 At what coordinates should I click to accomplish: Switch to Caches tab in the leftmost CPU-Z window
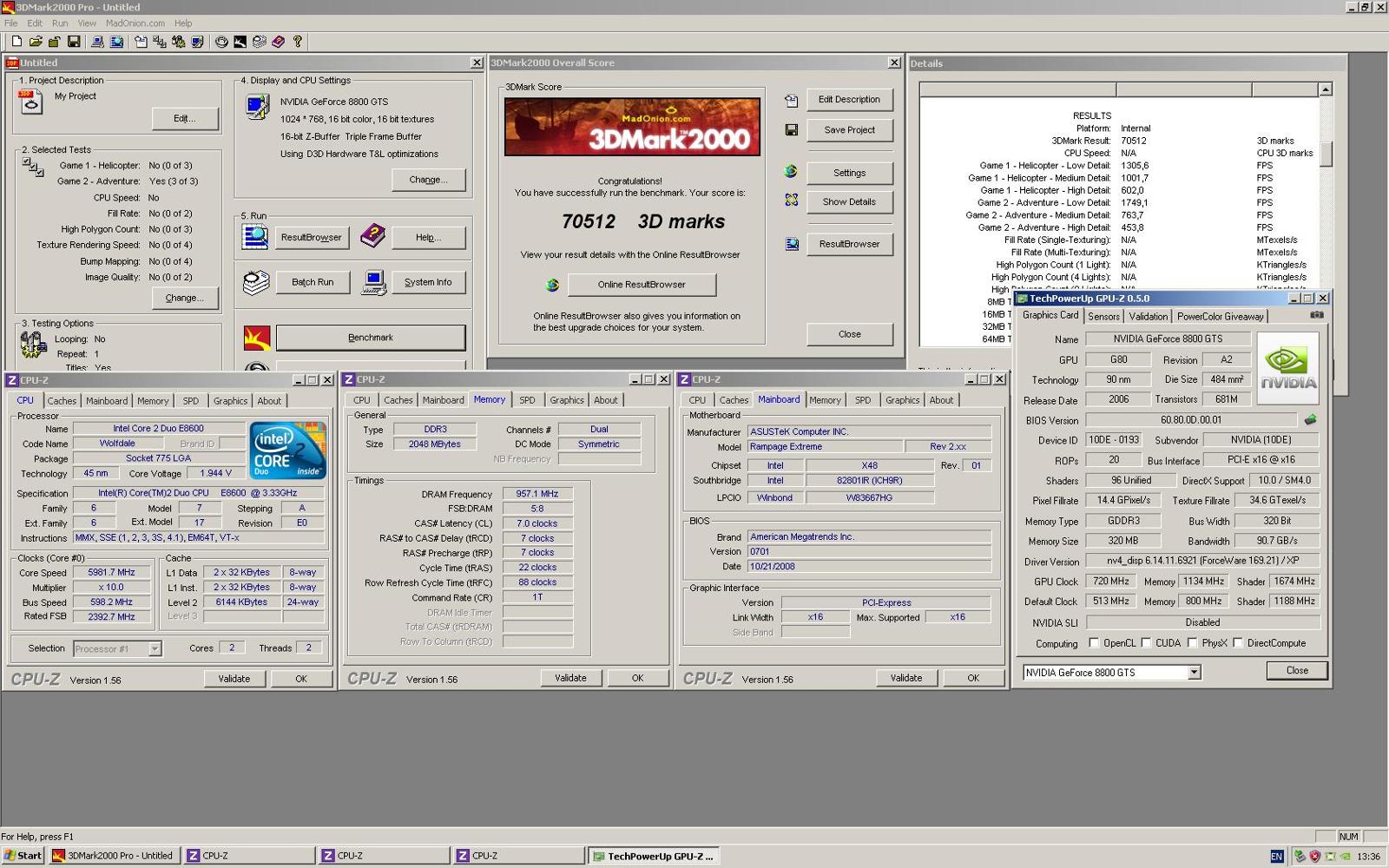tap(62, 401)
